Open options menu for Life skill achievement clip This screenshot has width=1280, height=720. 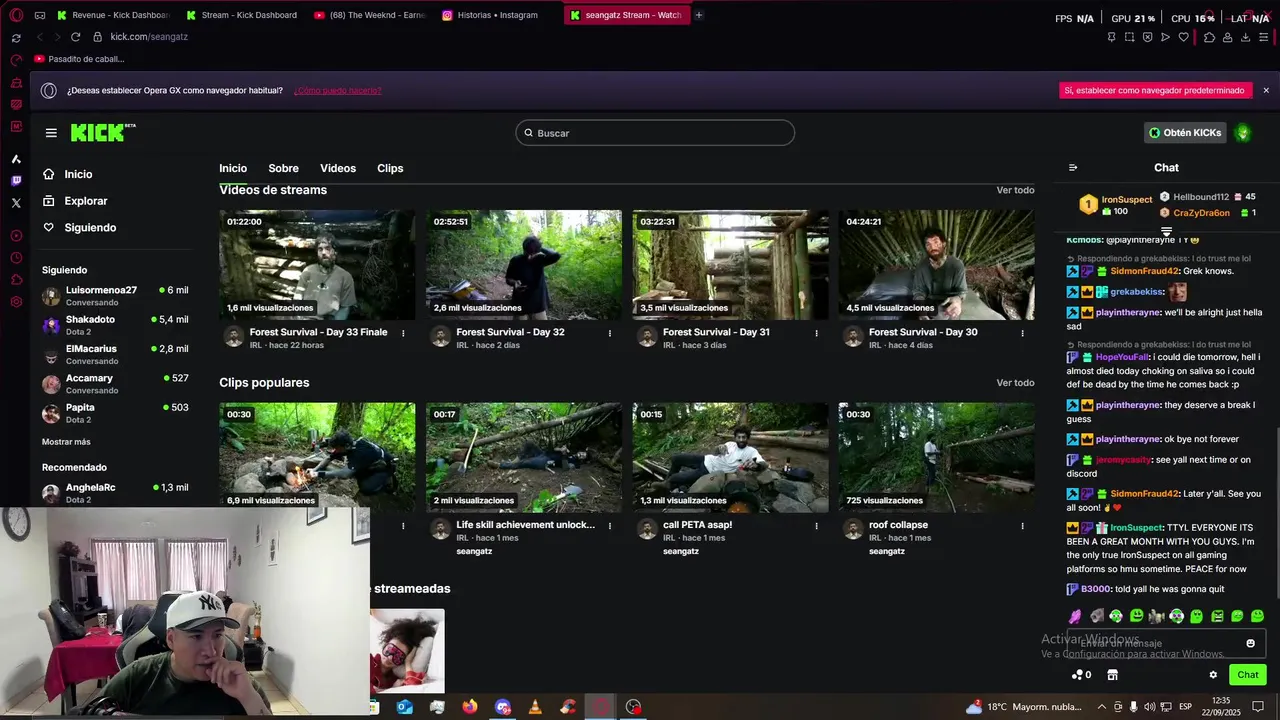coord(610,526)
